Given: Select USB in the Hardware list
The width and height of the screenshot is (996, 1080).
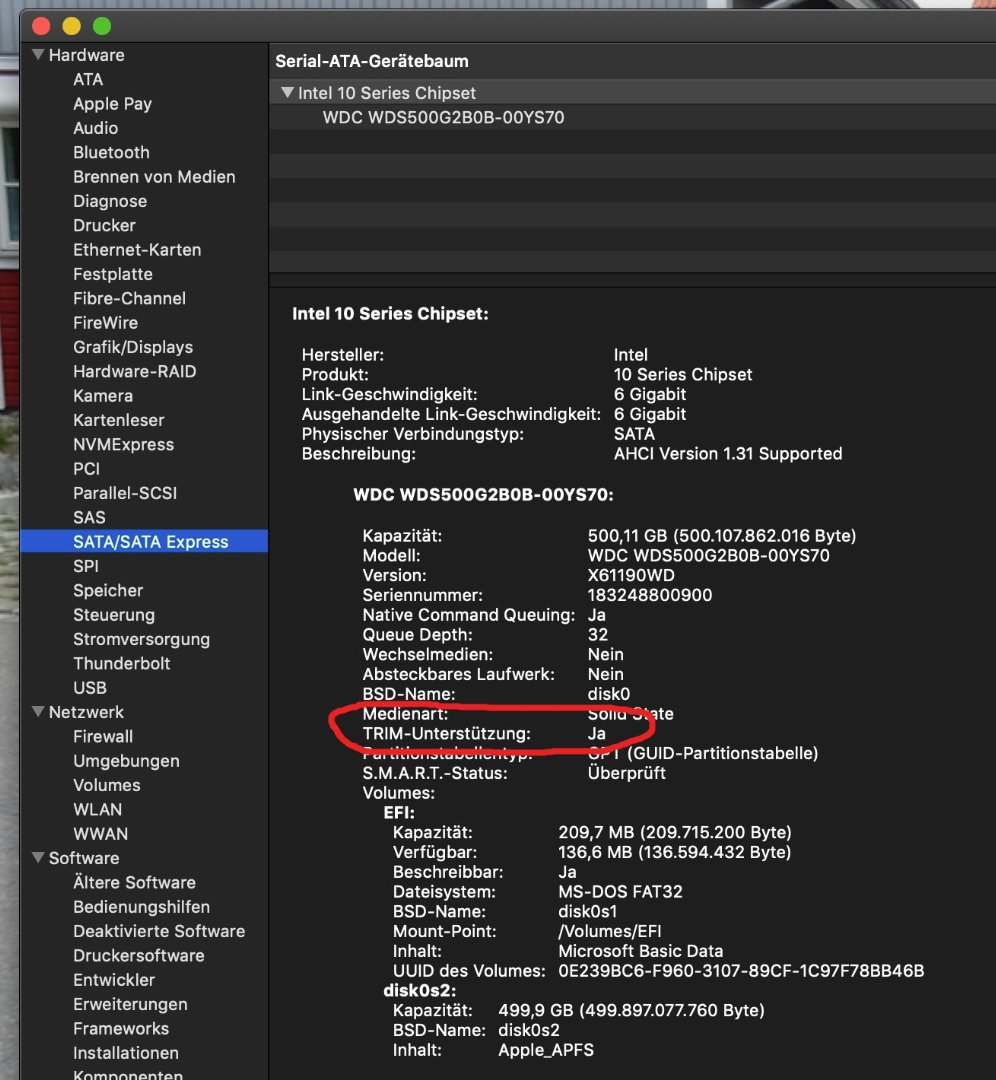Looking at the screenshot, I should (90, 687).
